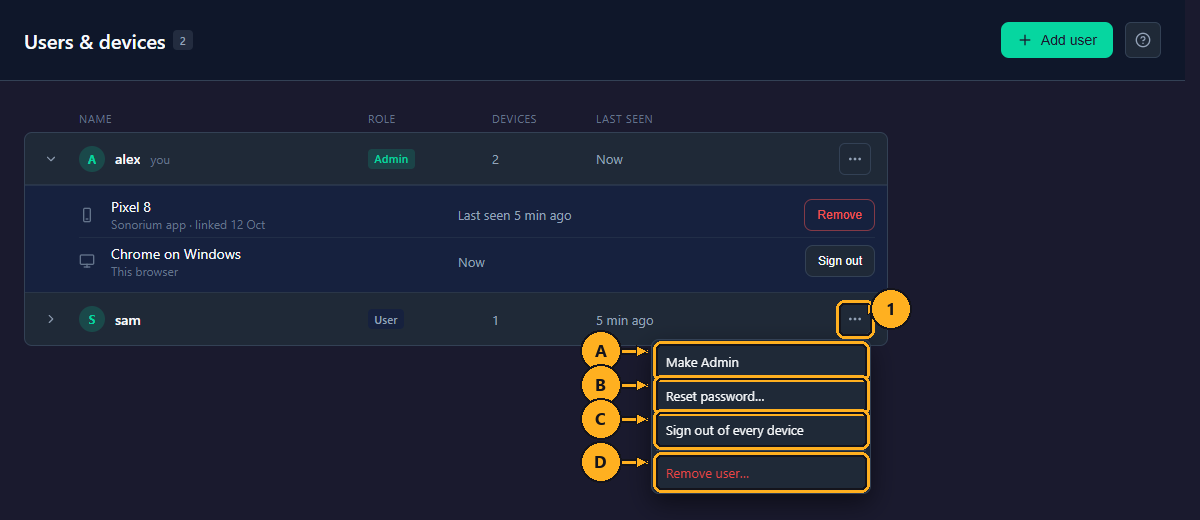The width and height of the screenshot is (1200, 520).
Task: Click the Pixel 8 device name
Action: pyautogui.click(x=131, y=207)
